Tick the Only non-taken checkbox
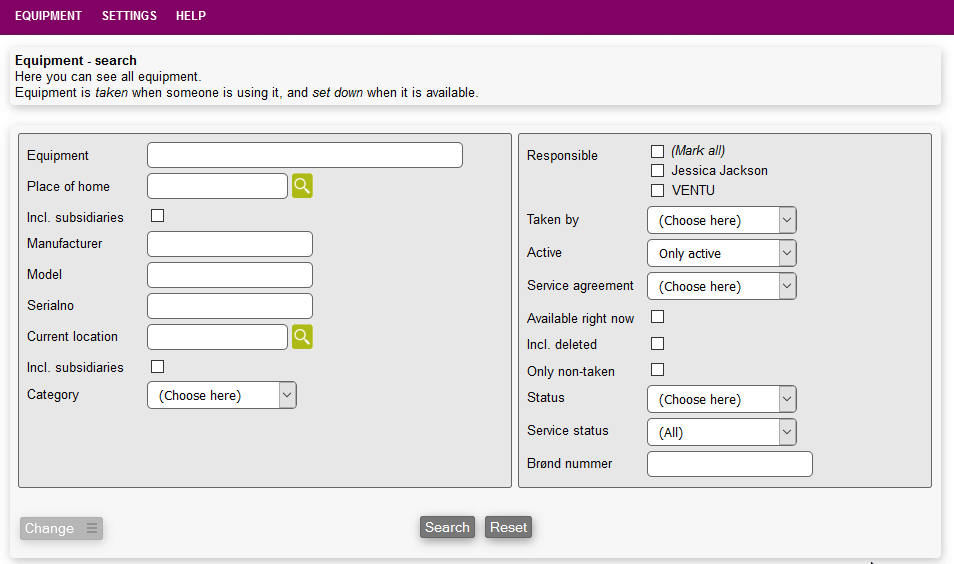Image resolution: width=954 pixels, height=564 pixels. click(657, 370)
